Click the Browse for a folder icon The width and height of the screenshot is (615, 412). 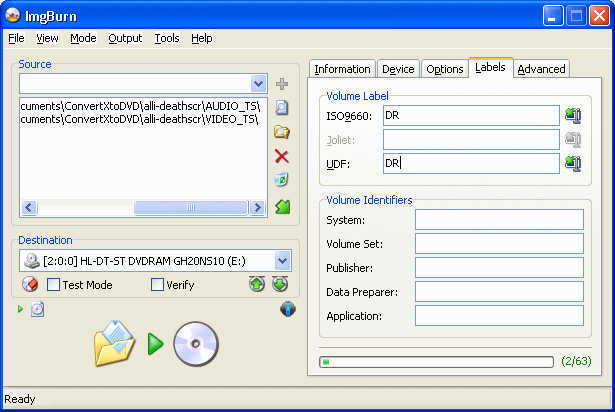click(282, 132)
